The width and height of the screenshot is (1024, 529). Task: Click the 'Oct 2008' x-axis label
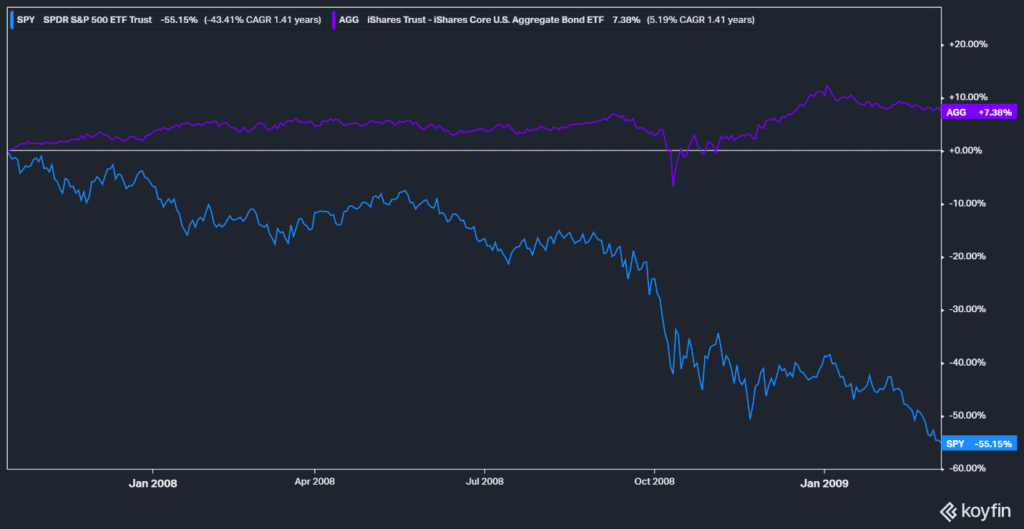(x=655, y=484)
